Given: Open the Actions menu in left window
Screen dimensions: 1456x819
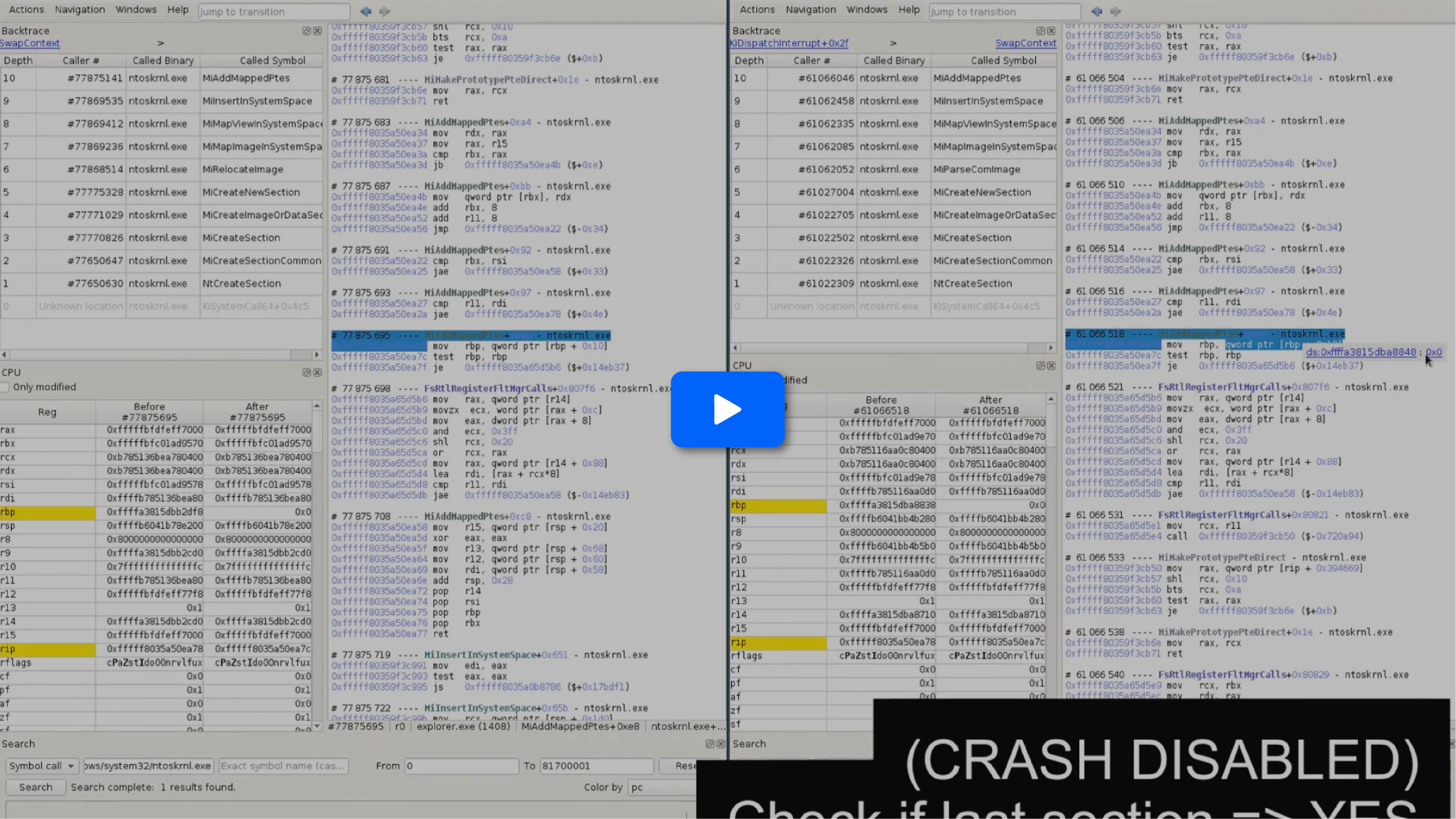Looking at the screenshot, I should click(26, 9).
